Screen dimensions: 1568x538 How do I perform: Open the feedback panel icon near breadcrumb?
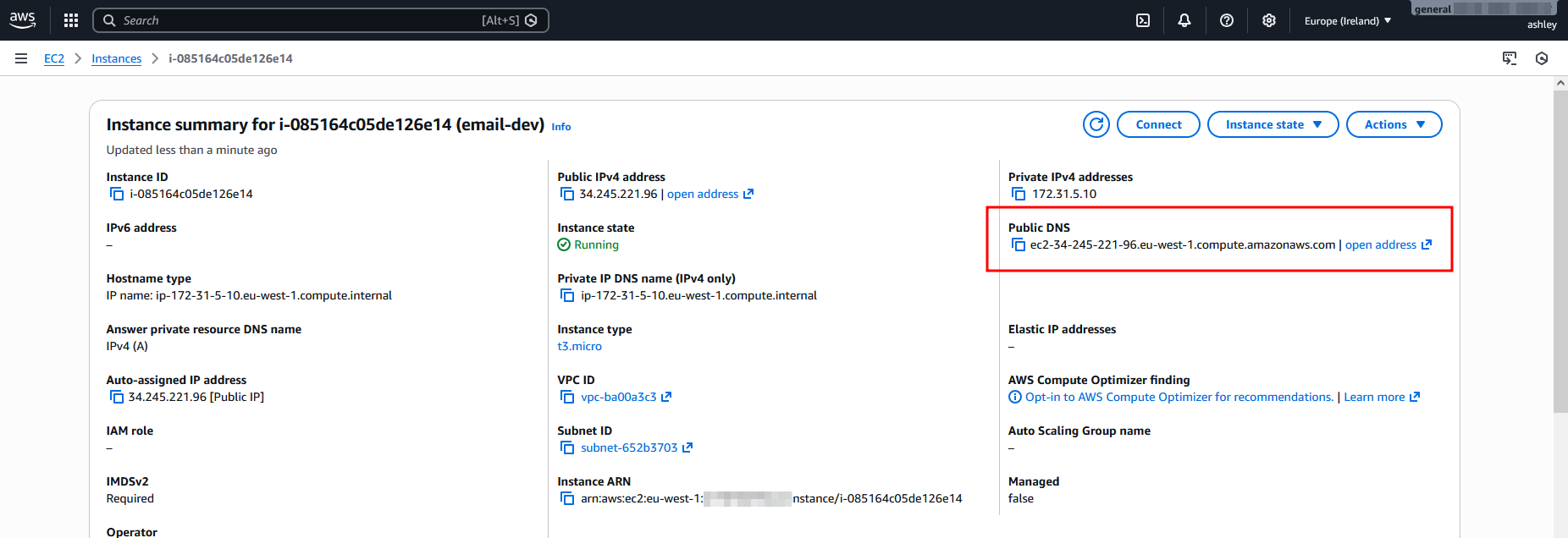coord(1510,58)
